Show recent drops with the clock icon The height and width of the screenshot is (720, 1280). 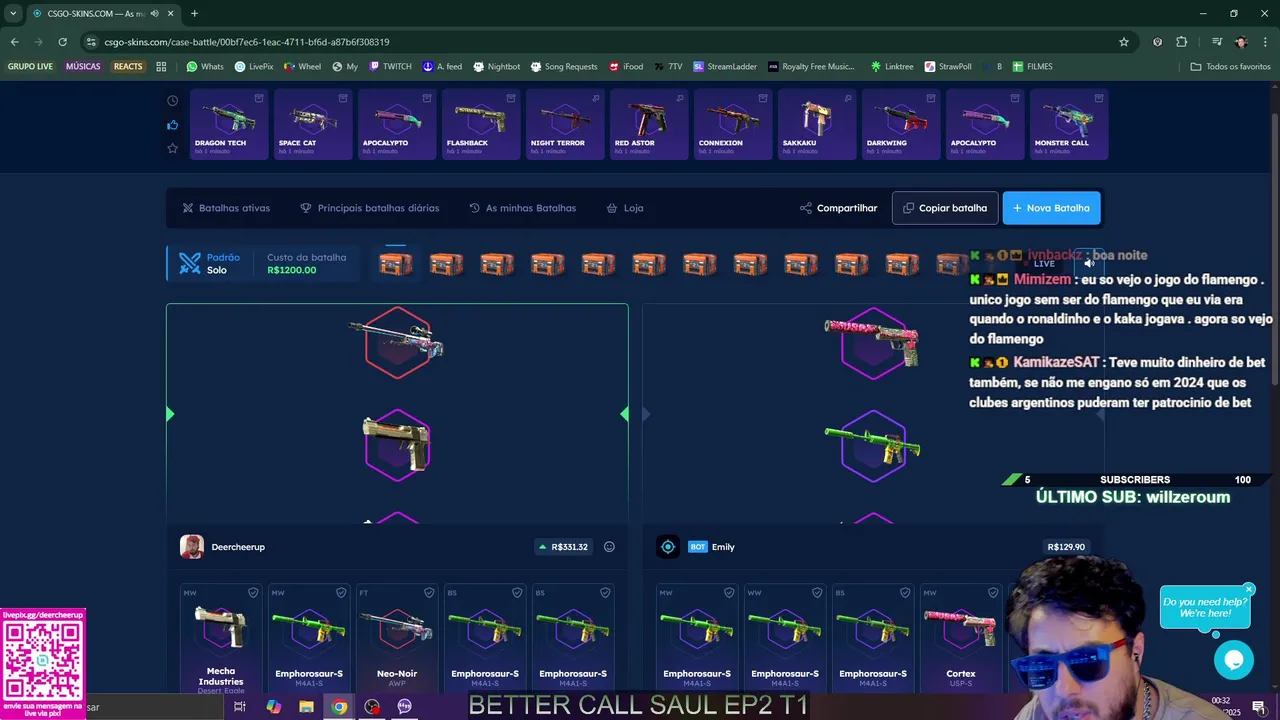coord(173,101)
